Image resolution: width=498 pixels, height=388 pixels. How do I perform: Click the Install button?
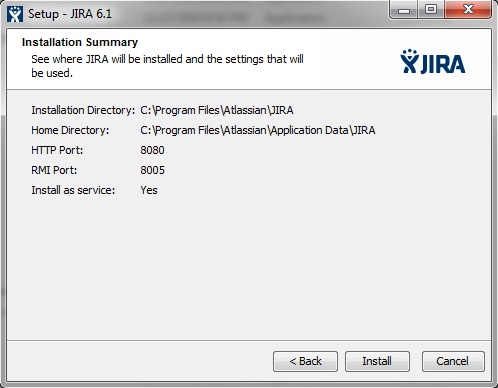(377, 361)
